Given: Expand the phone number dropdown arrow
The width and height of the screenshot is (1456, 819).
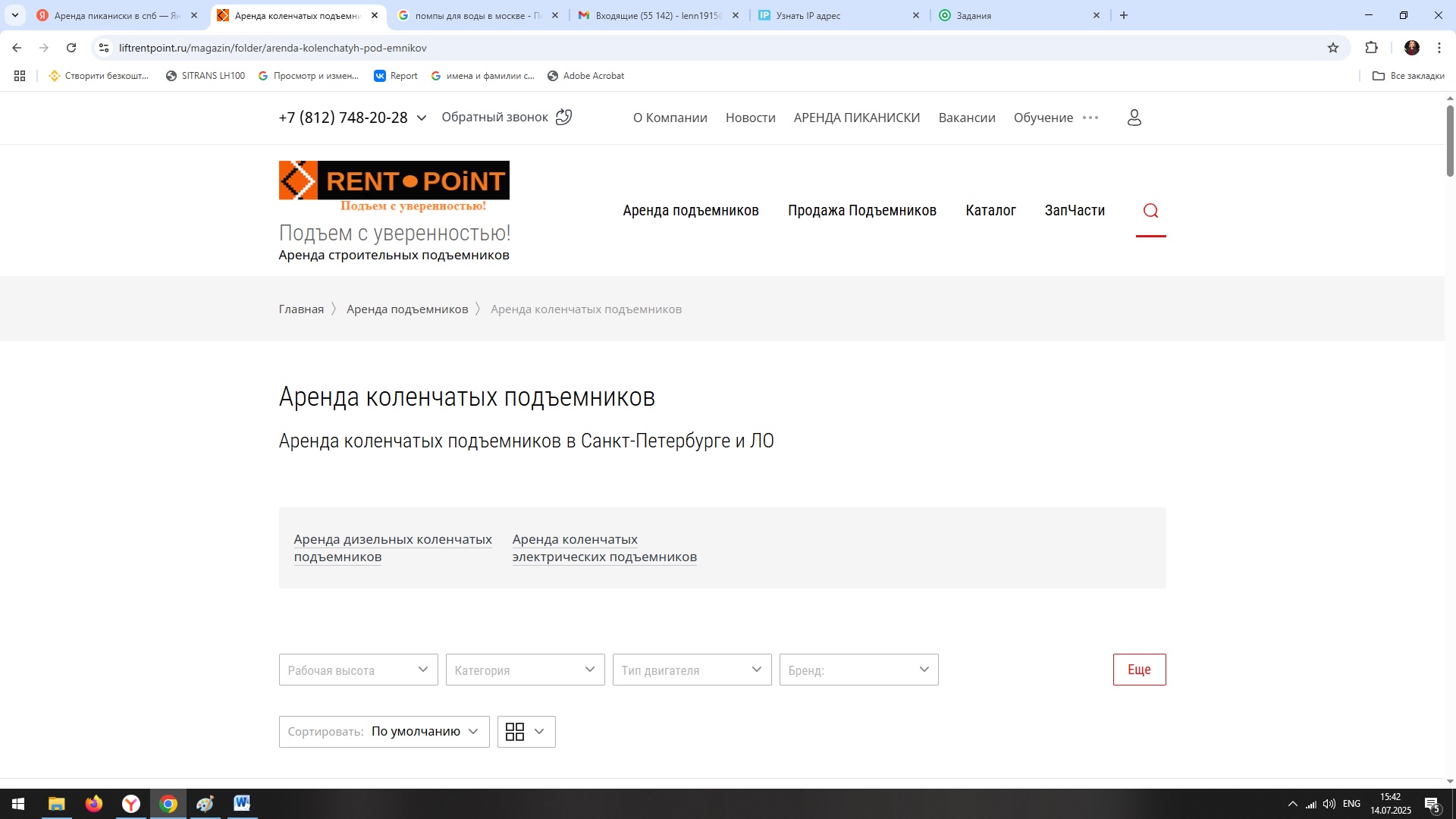Looking at the screenshot, I should point(422,118).
